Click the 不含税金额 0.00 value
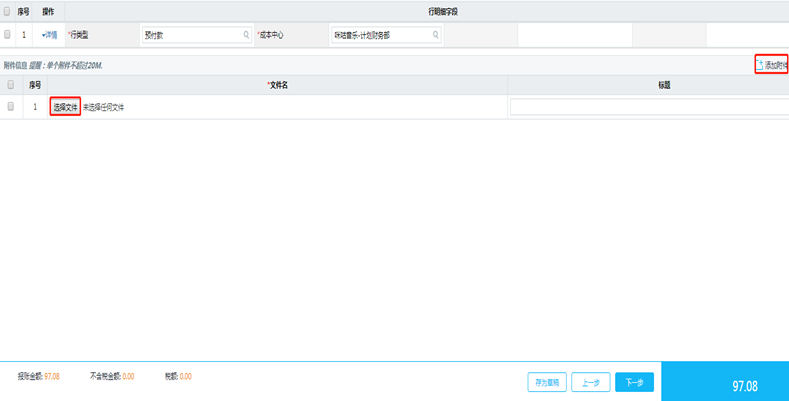789x401 pixels. 128,376
